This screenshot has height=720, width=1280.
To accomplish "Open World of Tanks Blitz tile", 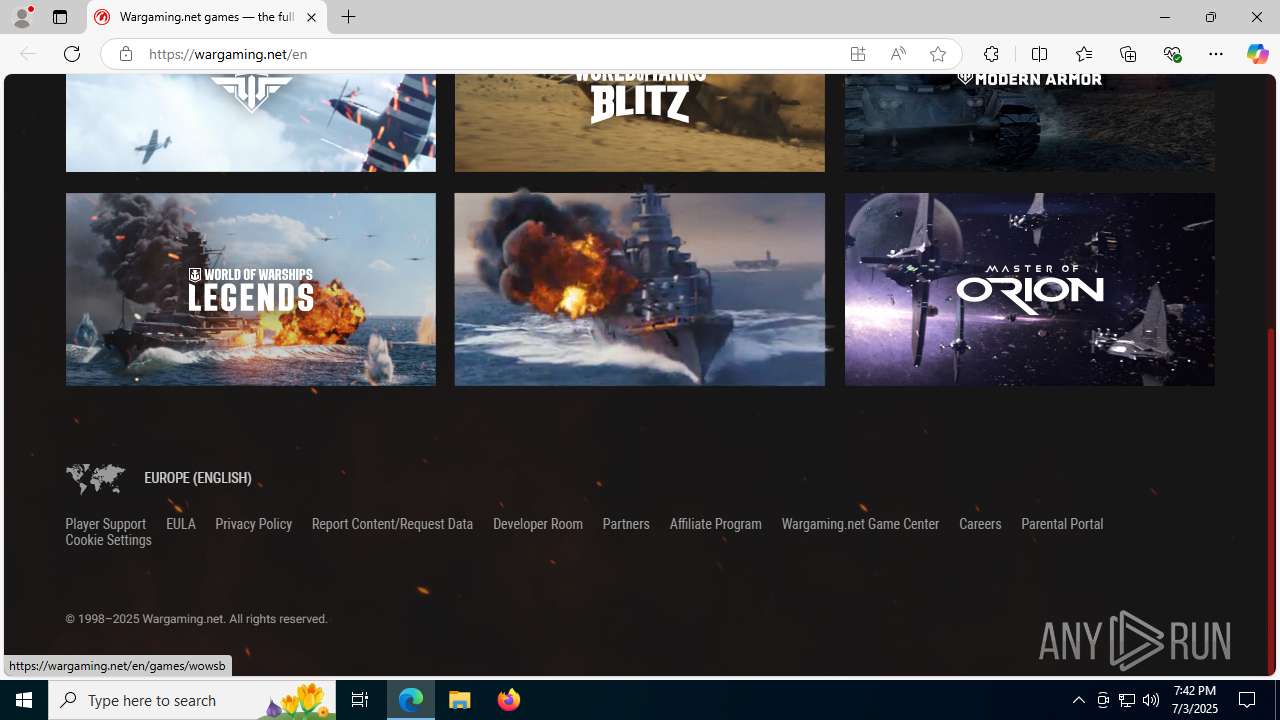I will pos(640,122).
